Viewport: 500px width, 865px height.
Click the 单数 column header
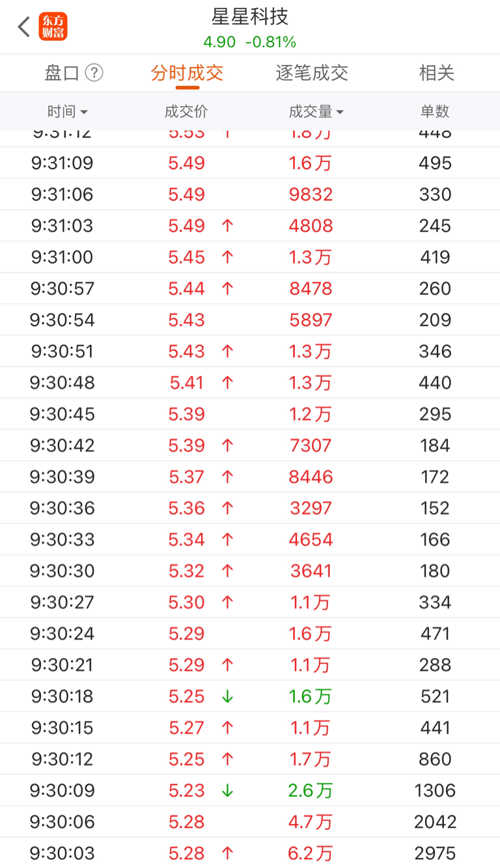point(435,111)
